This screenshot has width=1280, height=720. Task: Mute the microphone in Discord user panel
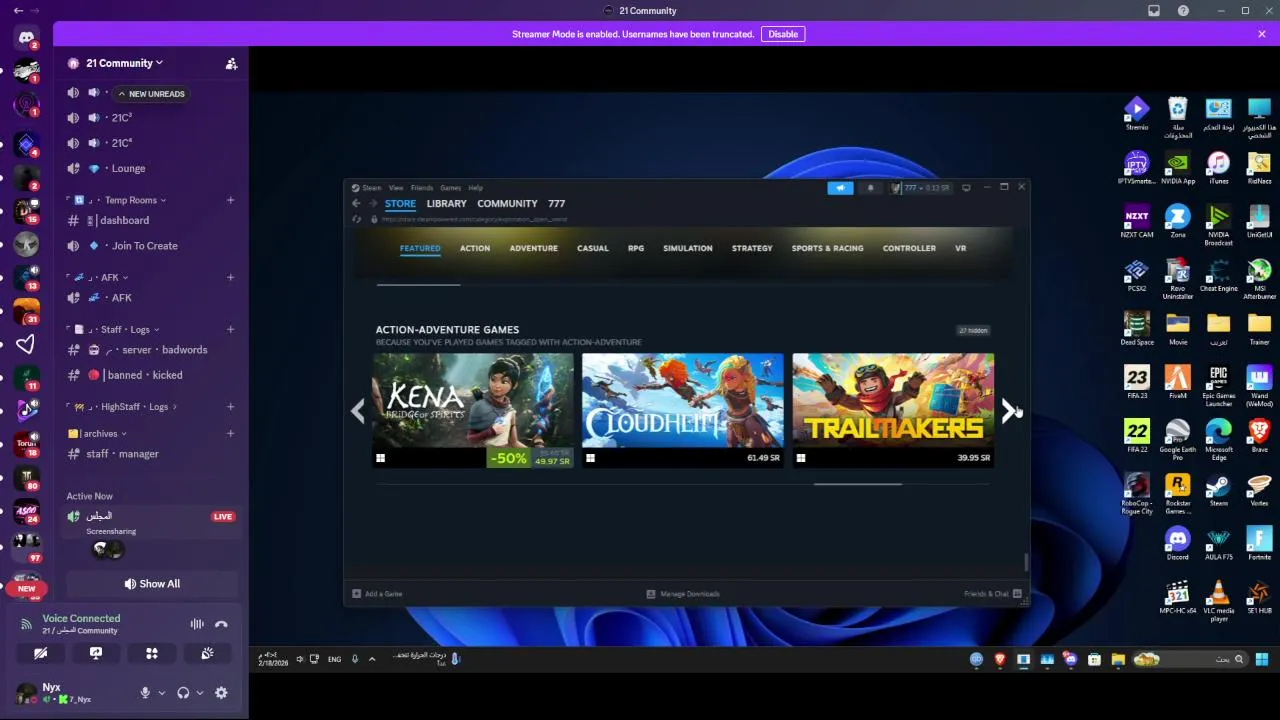(145, 693)
